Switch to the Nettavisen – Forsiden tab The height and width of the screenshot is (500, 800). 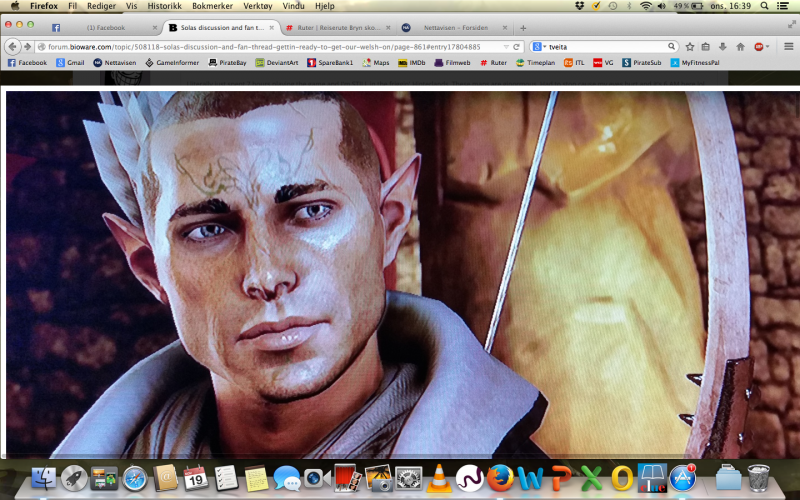tap(450, 27)
